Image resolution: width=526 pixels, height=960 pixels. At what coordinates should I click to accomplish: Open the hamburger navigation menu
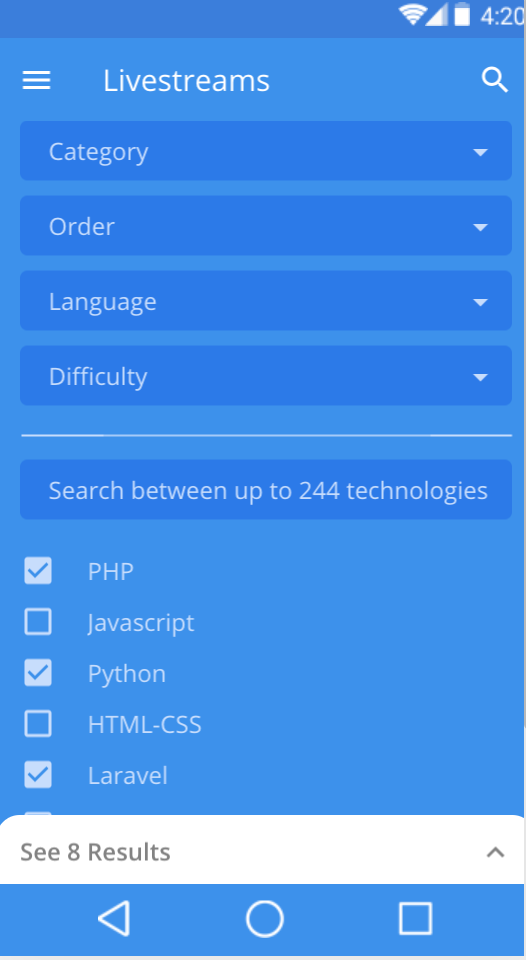click(36, 80)
